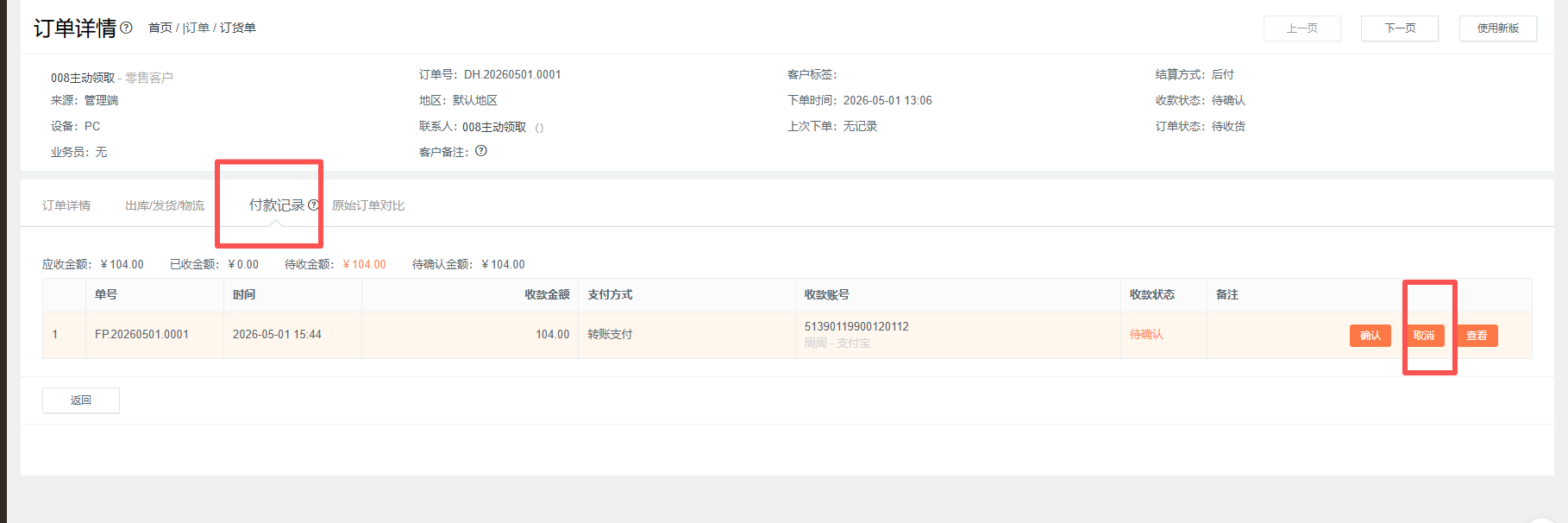Confirm payment with 确认 button
Image resolution: width=1568 pixels, height=523 pixels.
click(1370, 336)
